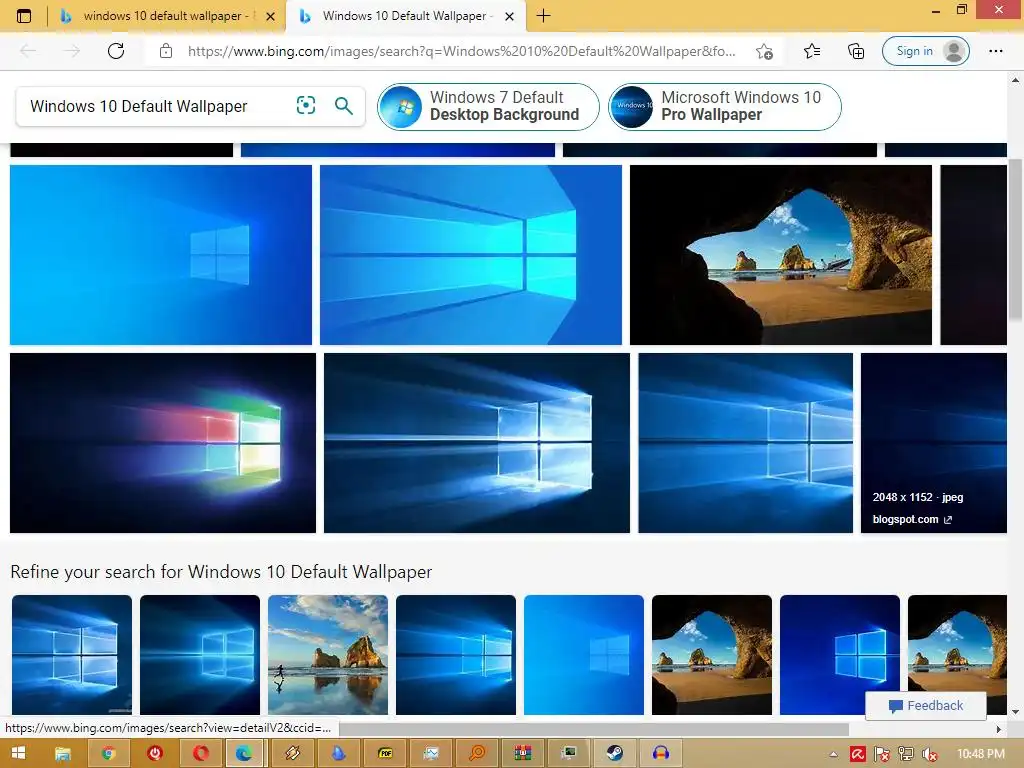
Task: Open the light blue flat Windows logo wallpaper
Action: tap(161, 255)
